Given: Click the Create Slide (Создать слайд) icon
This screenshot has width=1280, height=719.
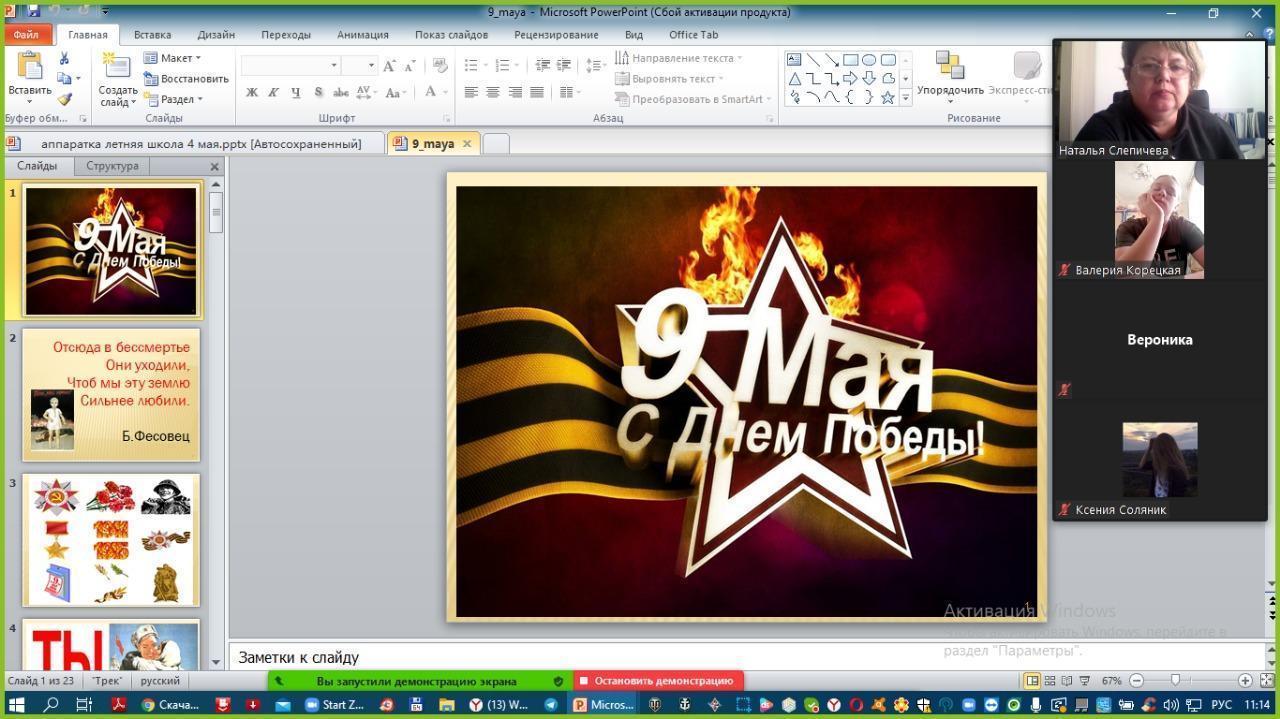Looking at the screenshot, I should 118,68.
